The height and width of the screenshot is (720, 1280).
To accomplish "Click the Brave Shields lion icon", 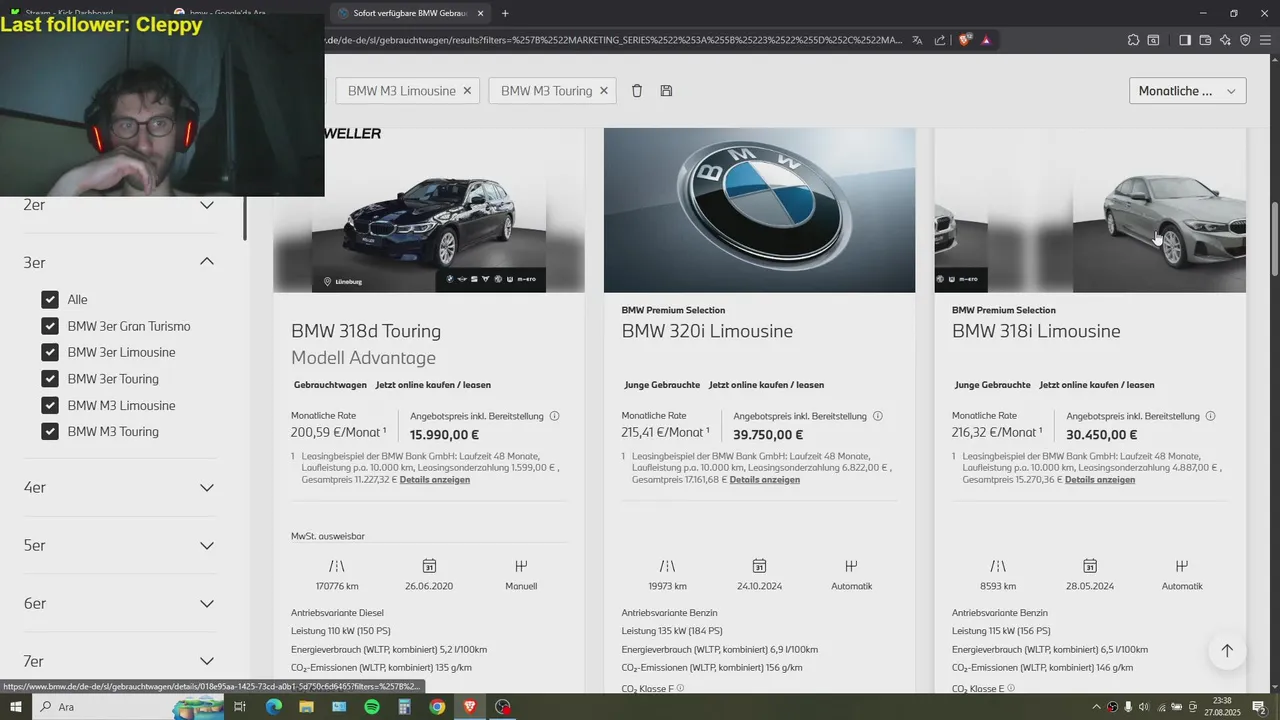I will point(964,40).
